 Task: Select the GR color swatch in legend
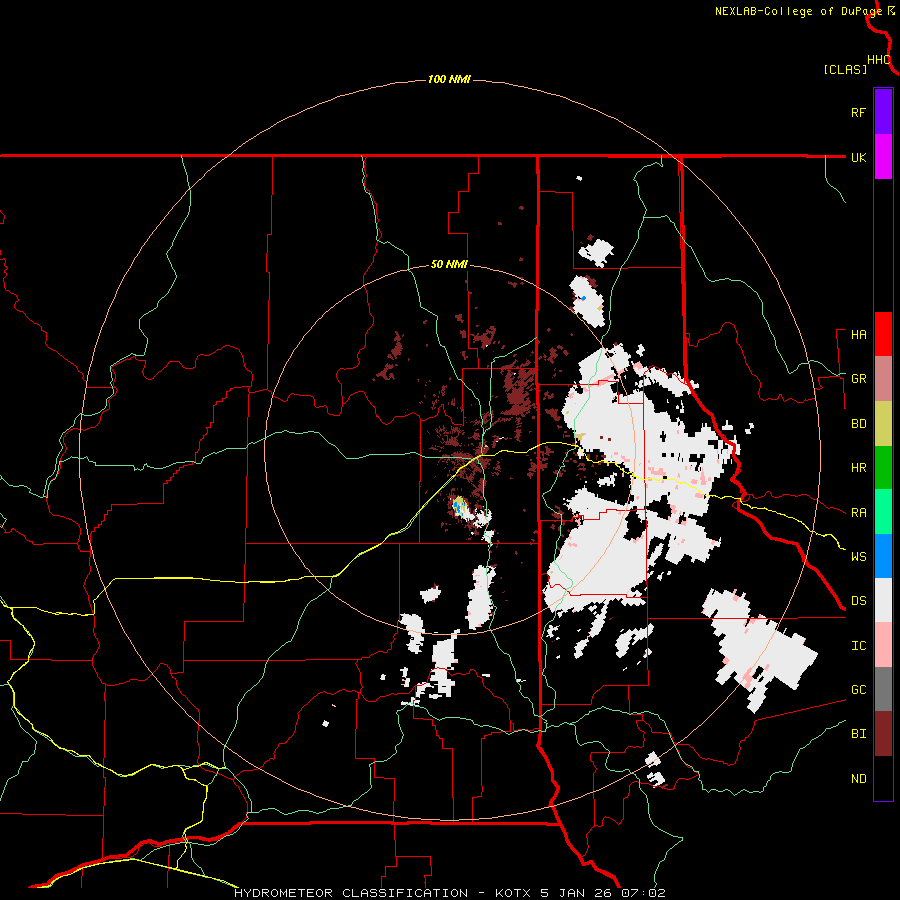pos(883,379)
